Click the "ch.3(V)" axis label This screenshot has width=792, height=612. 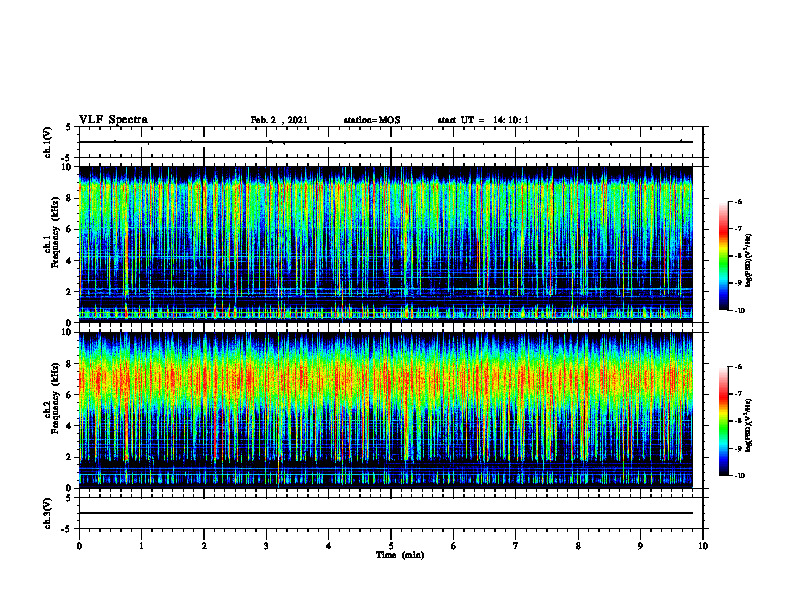coord(48,513)
